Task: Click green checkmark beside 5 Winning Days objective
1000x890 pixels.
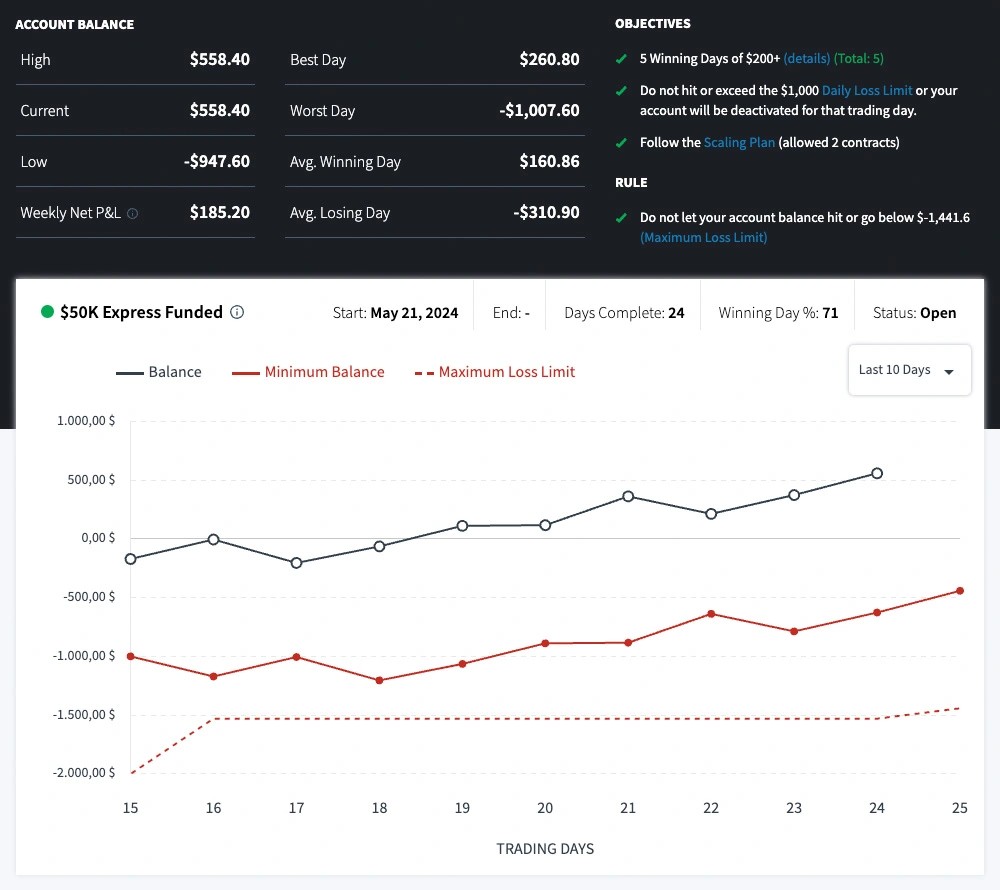Action: pos(622,59)
